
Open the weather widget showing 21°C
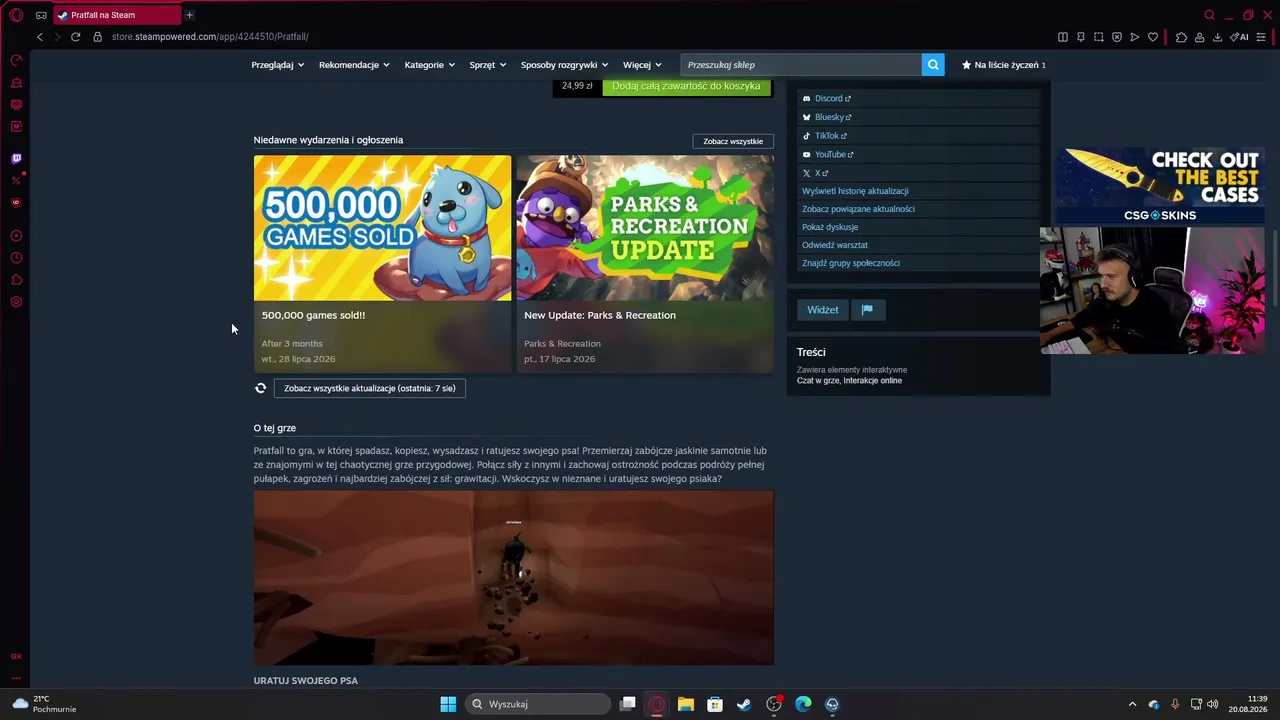pos(46,704)
